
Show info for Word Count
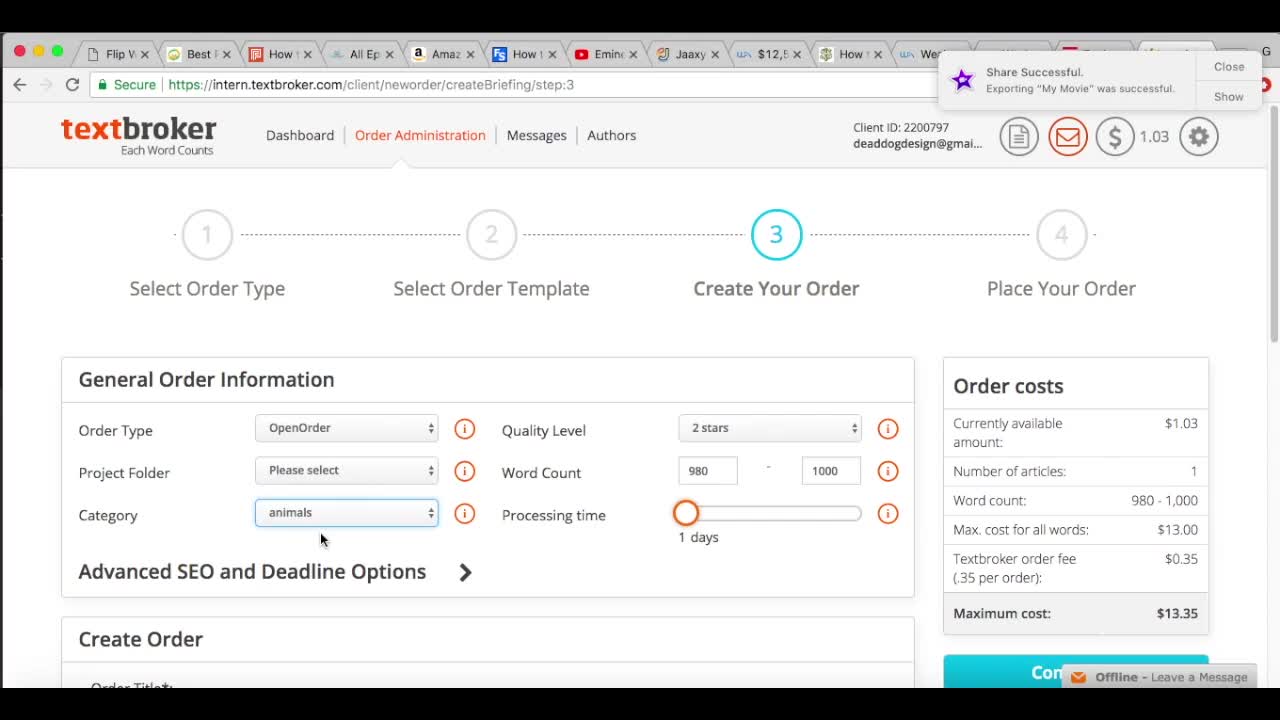[888, 471]
